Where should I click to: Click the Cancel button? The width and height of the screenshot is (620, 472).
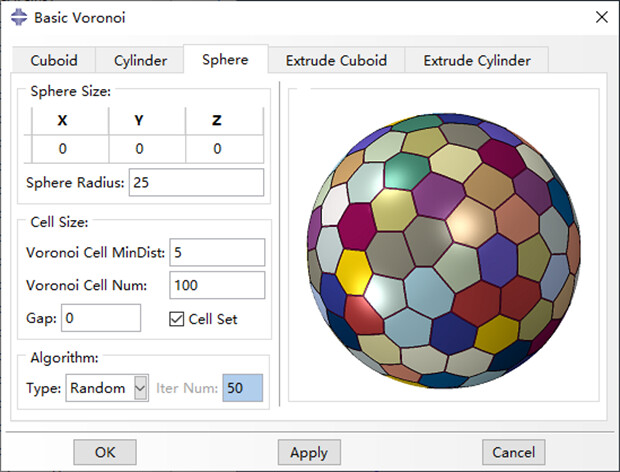513,452
